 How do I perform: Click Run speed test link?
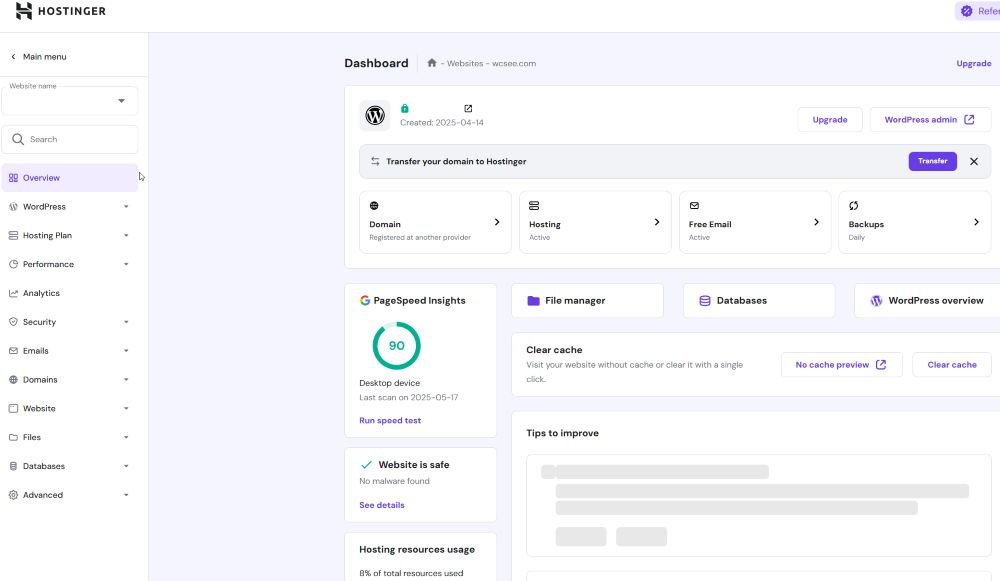390,420
